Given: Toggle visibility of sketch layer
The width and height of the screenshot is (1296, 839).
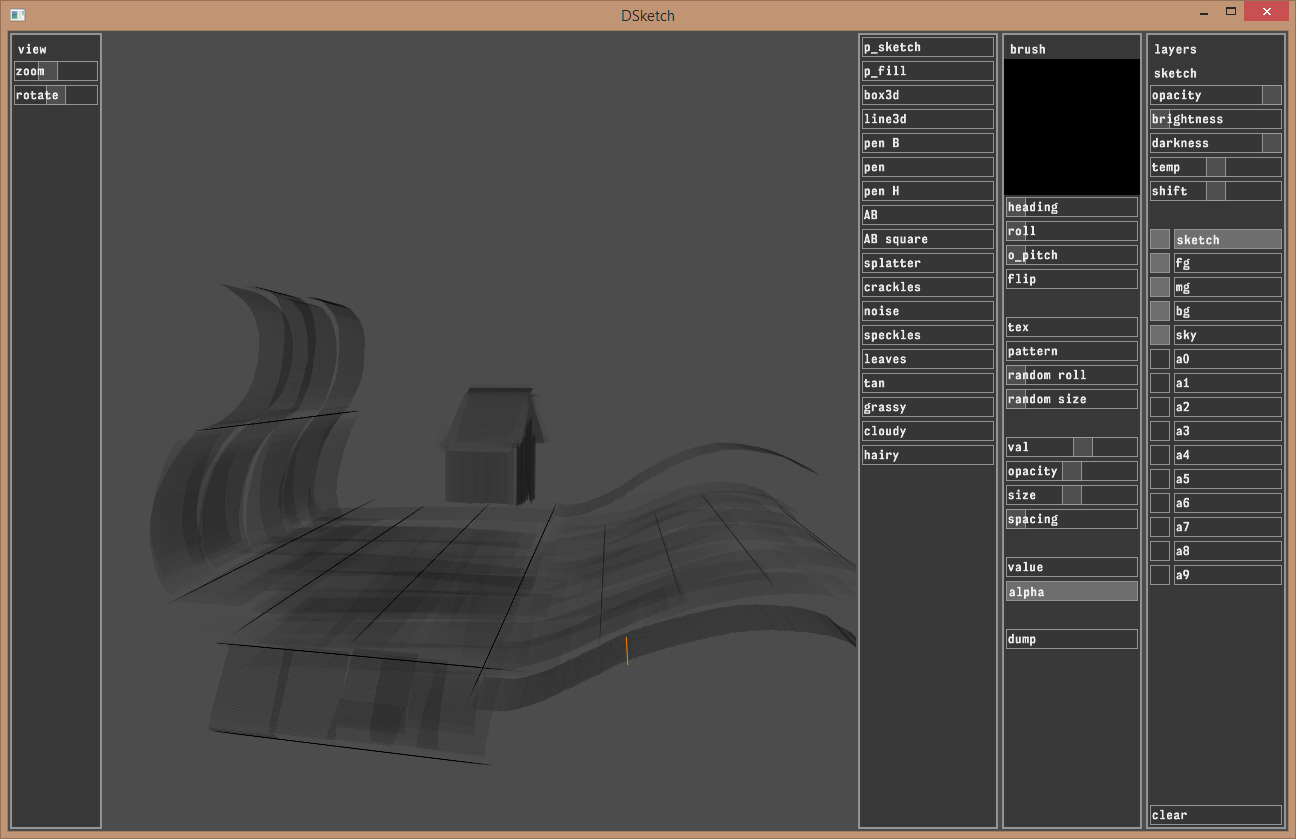Looking at the screenshot, I should click(x=1159, y=239).
